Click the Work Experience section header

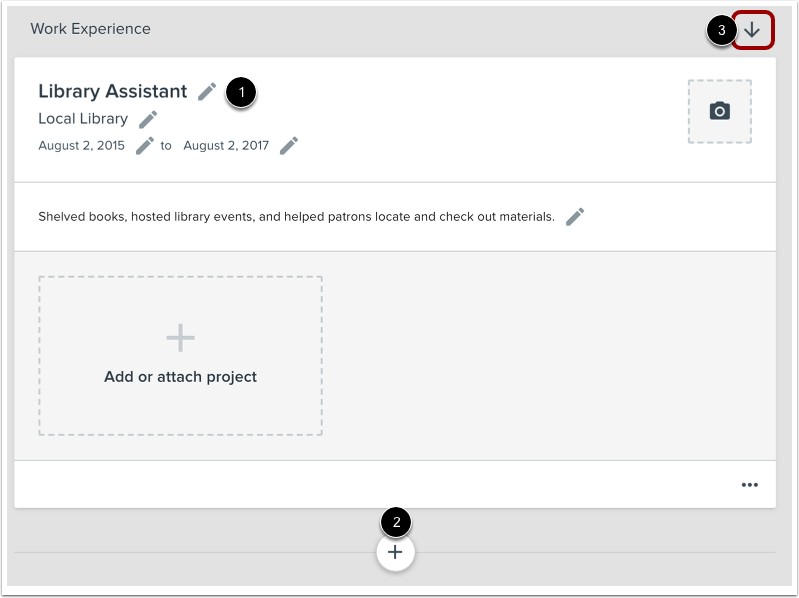point(90,29)
